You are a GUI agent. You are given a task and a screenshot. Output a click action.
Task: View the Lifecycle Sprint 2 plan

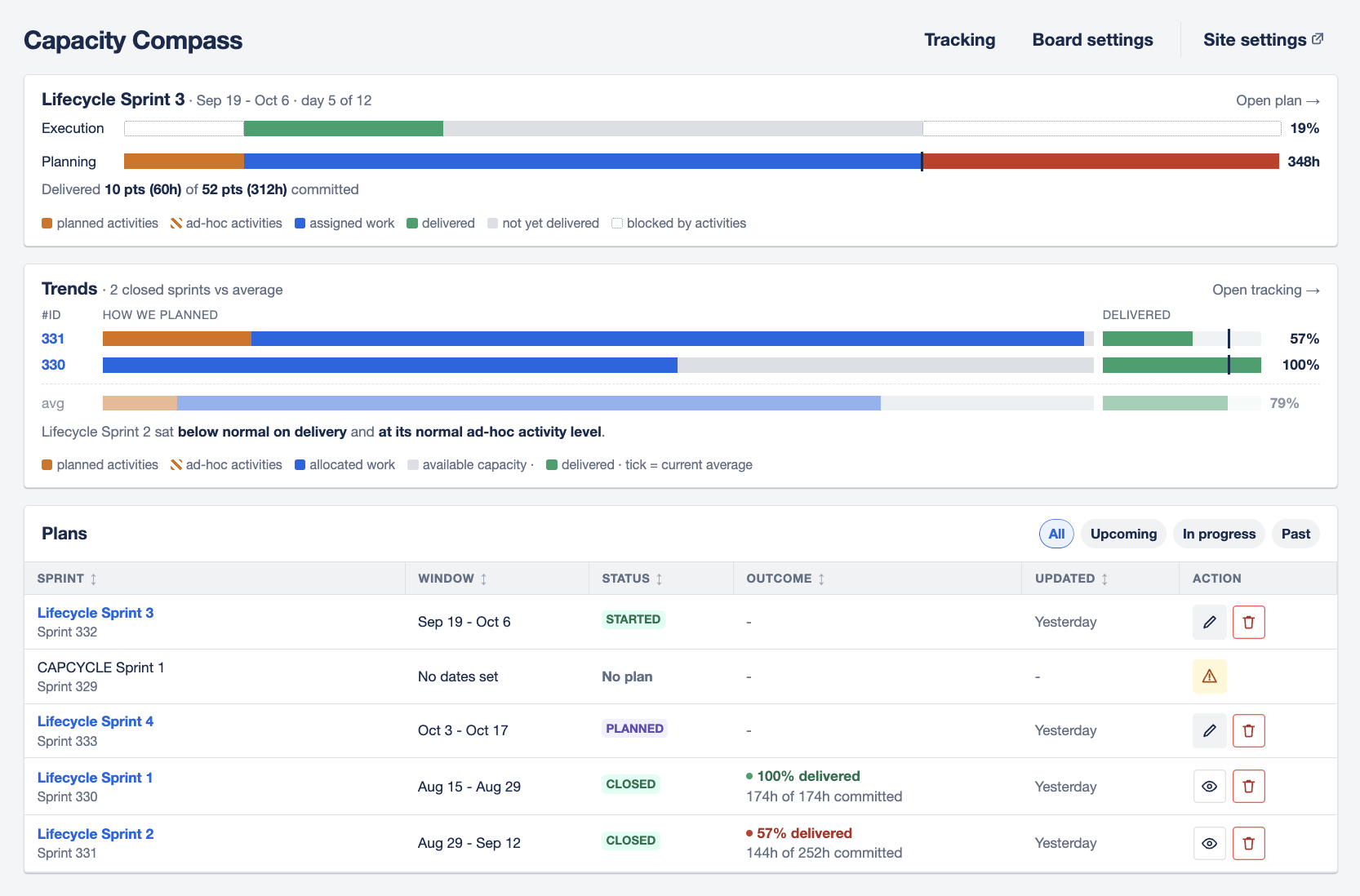click(x=1209, y=843)
